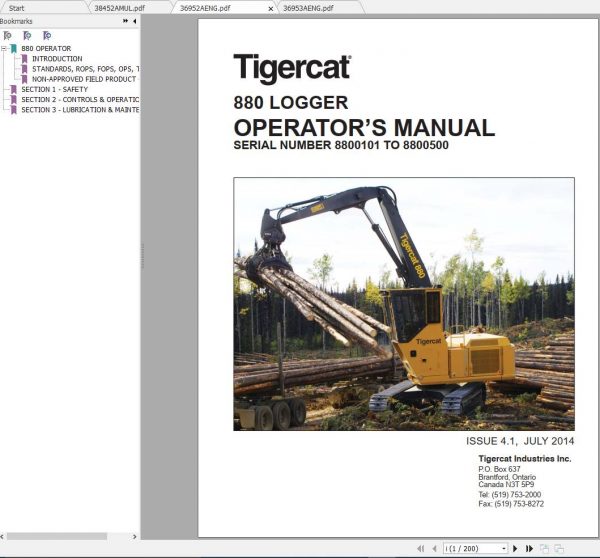Viewport: 600px width, 558px height.
Task: Click the Bookmarks panel horizontal scrollbar thumb
Action: [57, 537]
